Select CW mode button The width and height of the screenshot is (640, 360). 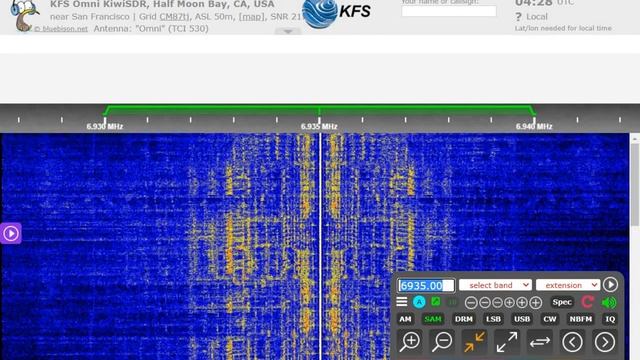pos(549,319)
